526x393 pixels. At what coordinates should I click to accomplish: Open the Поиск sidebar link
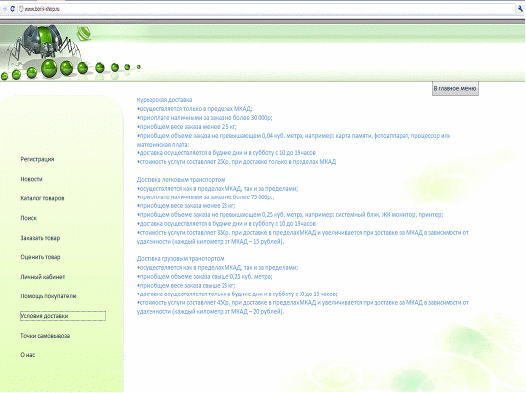[29, 218]
